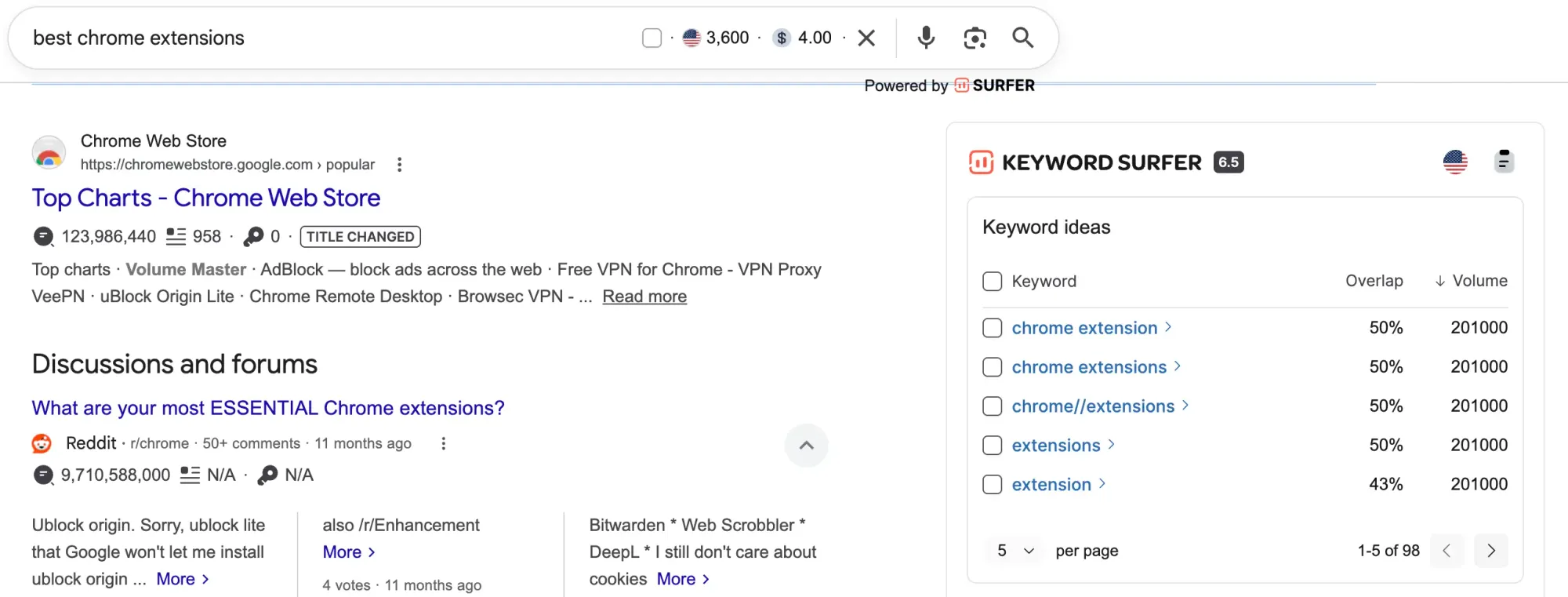Click keyword key icon next to 0
Image resolution: width=1568 pixels, height=597 pixels.
[253, 236]
